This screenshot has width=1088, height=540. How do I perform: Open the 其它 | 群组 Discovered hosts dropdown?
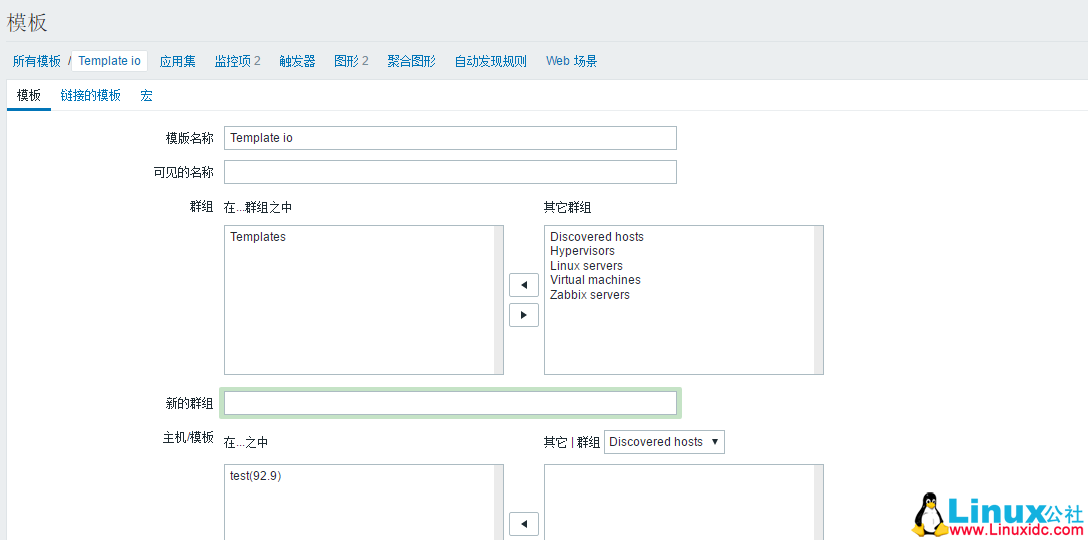click(664, 442)
